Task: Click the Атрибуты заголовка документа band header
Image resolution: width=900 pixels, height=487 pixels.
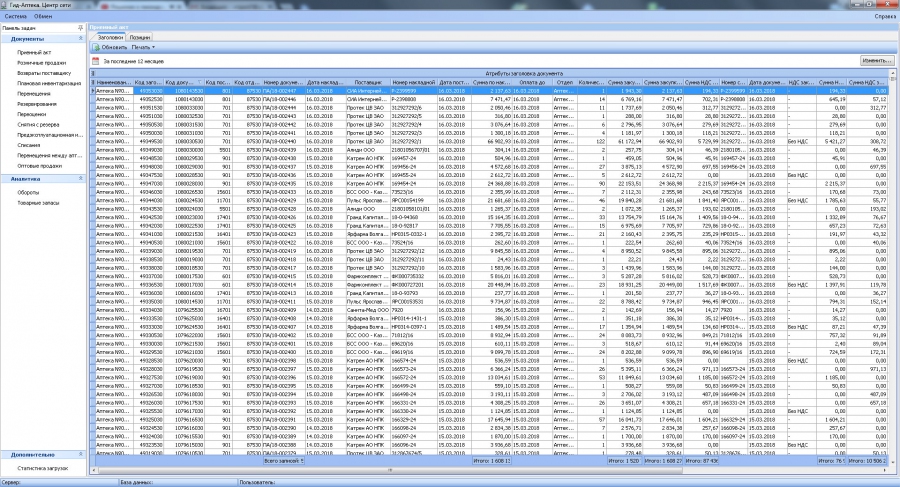Action: coord(524,74)
